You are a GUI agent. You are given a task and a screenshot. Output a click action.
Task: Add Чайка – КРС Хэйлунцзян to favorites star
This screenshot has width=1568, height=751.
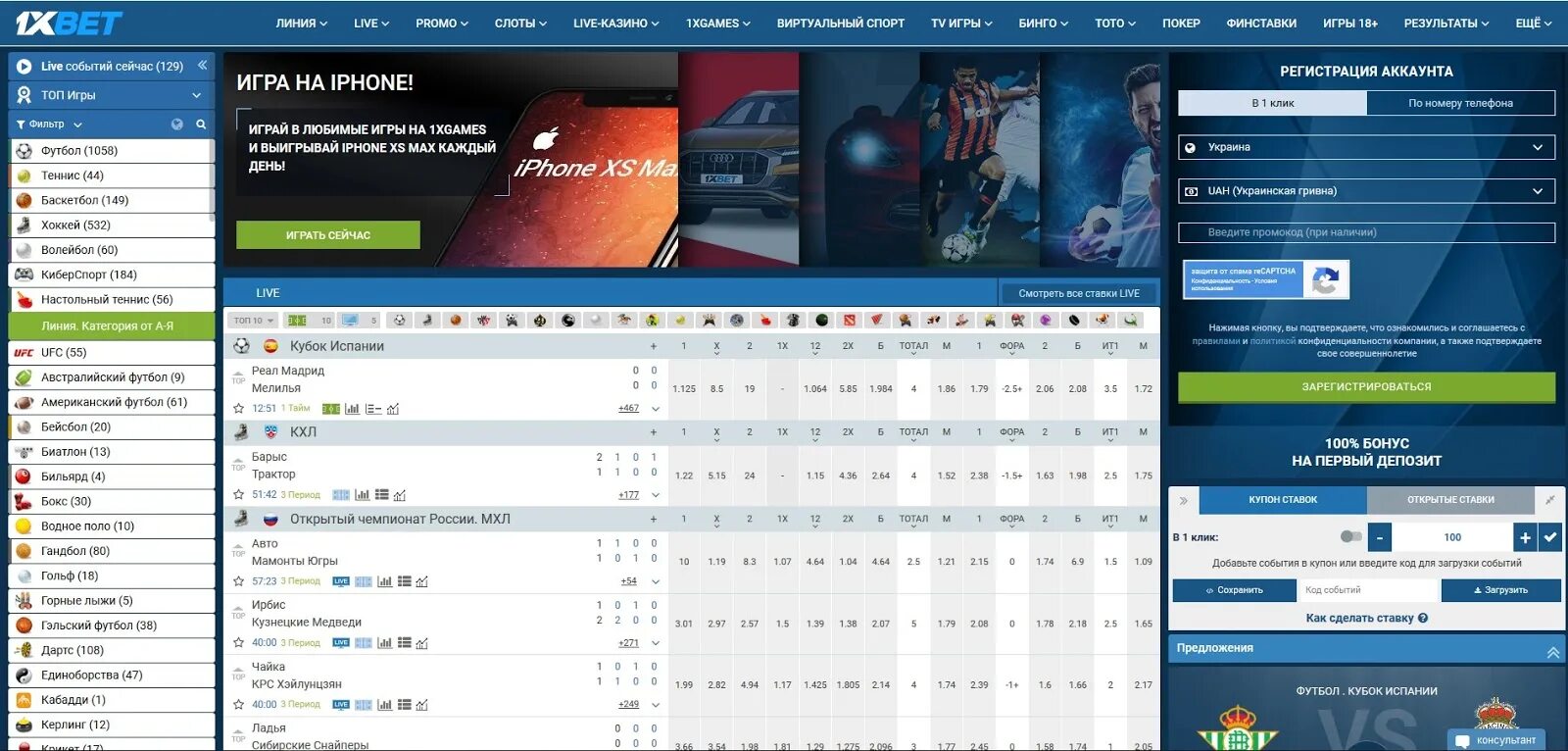(238, 704)
